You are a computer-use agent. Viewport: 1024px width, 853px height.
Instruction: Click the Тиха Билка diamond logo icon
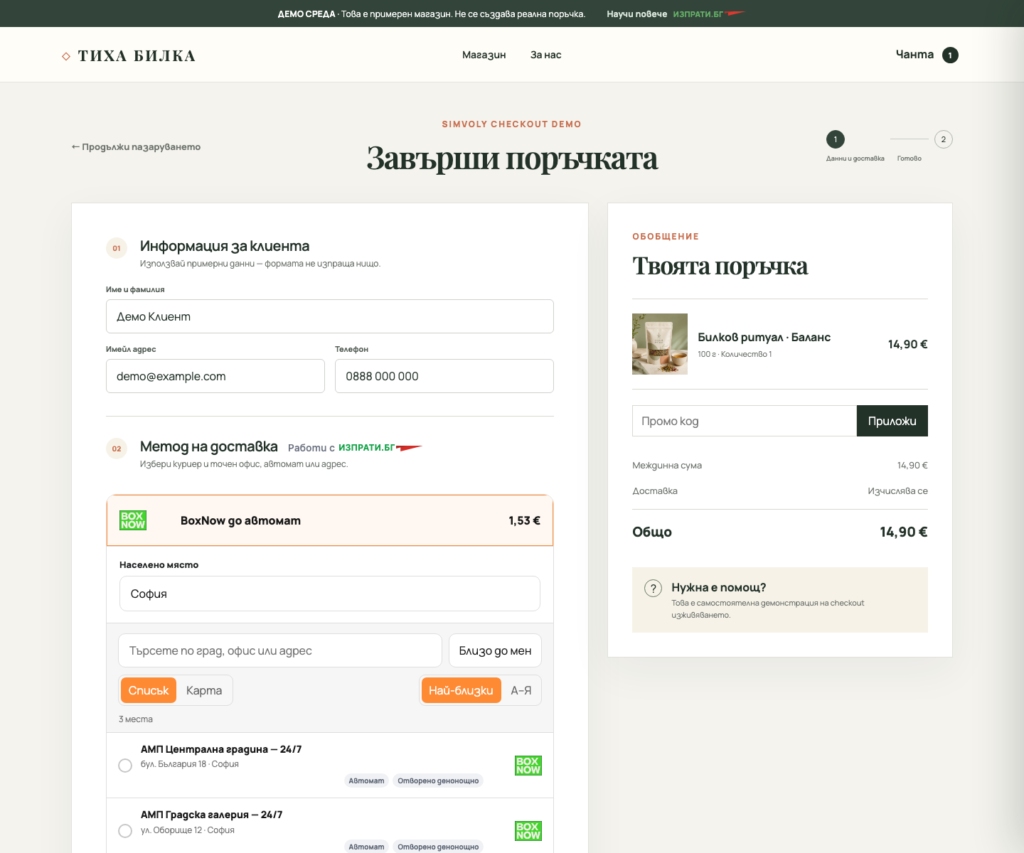[x=66, y=56]
